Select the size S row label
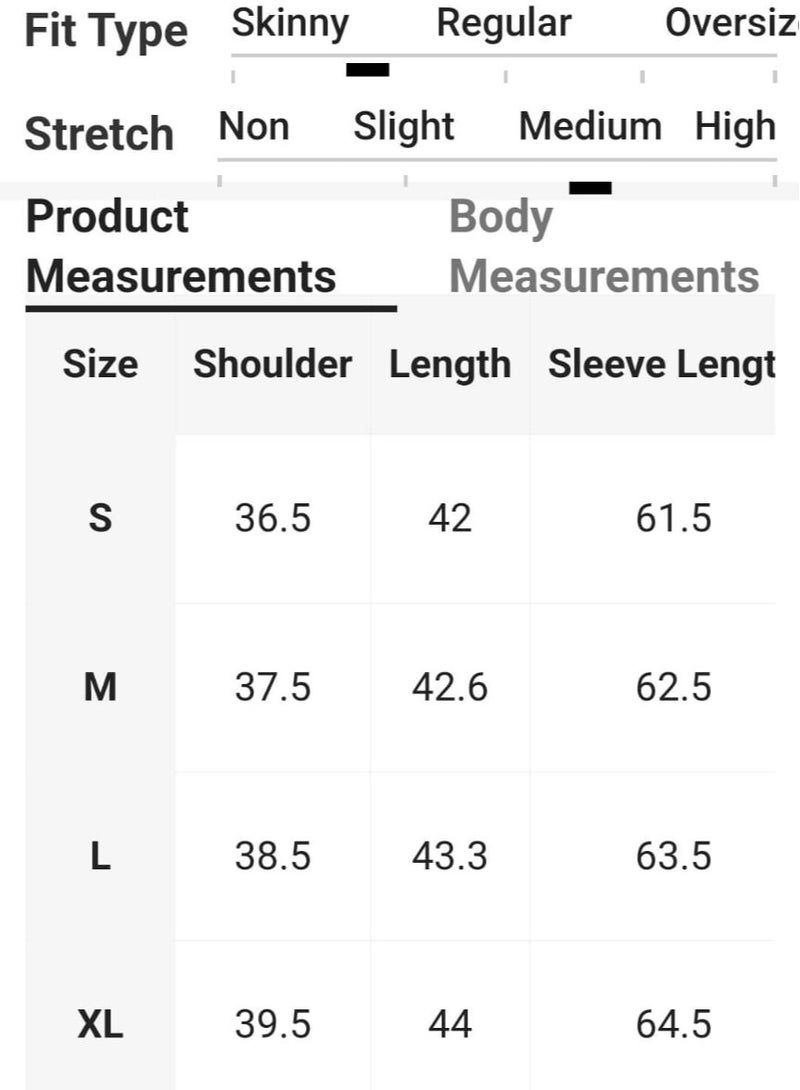The height and width of the screenshot is (1090, 800). coord(100,518)
